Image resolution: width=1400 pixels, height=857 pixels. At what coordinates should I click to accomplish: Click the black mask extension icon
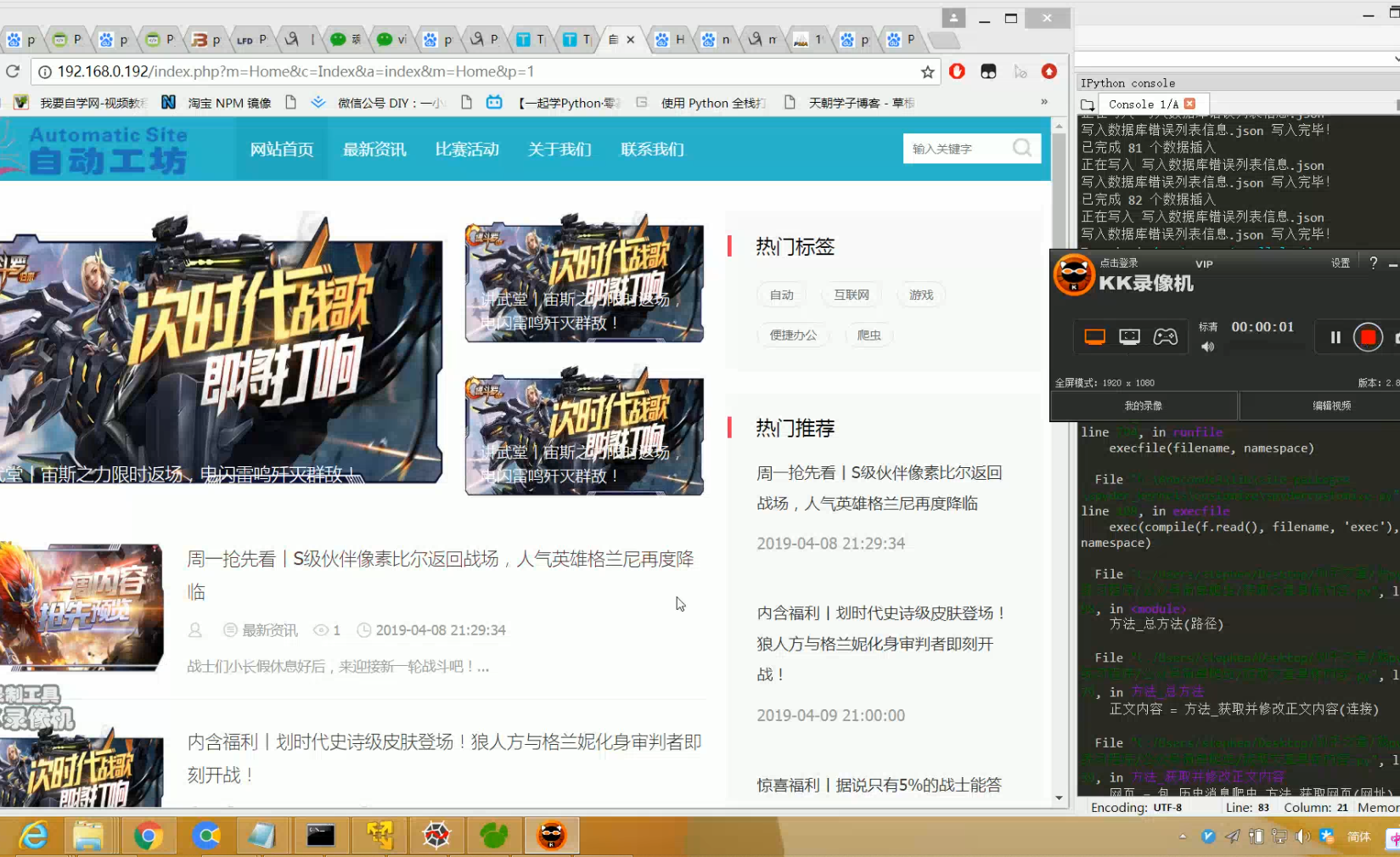tap(988, 71)
